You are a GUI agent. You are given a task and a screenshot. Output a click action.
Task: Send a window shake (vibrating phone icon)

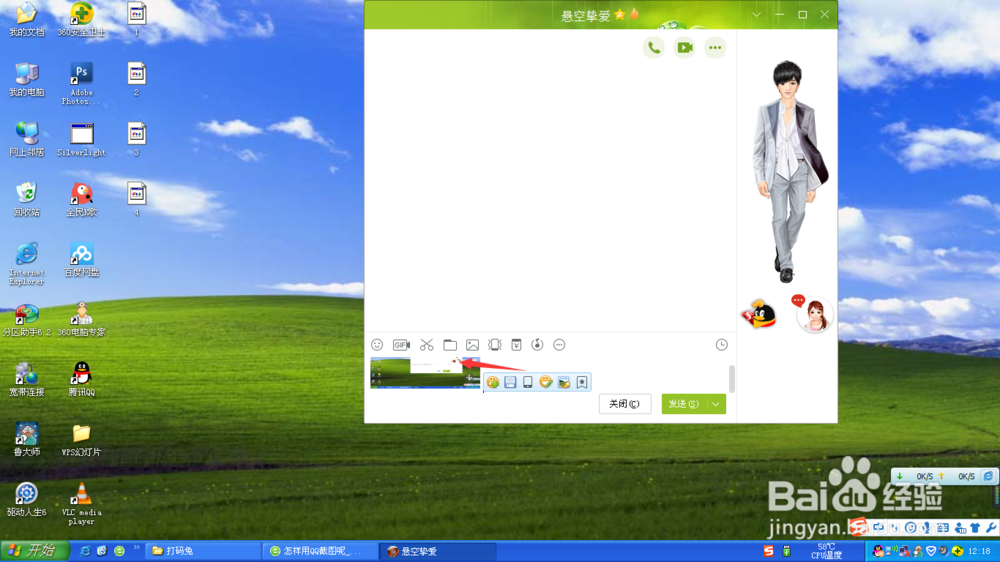(494, 345)
